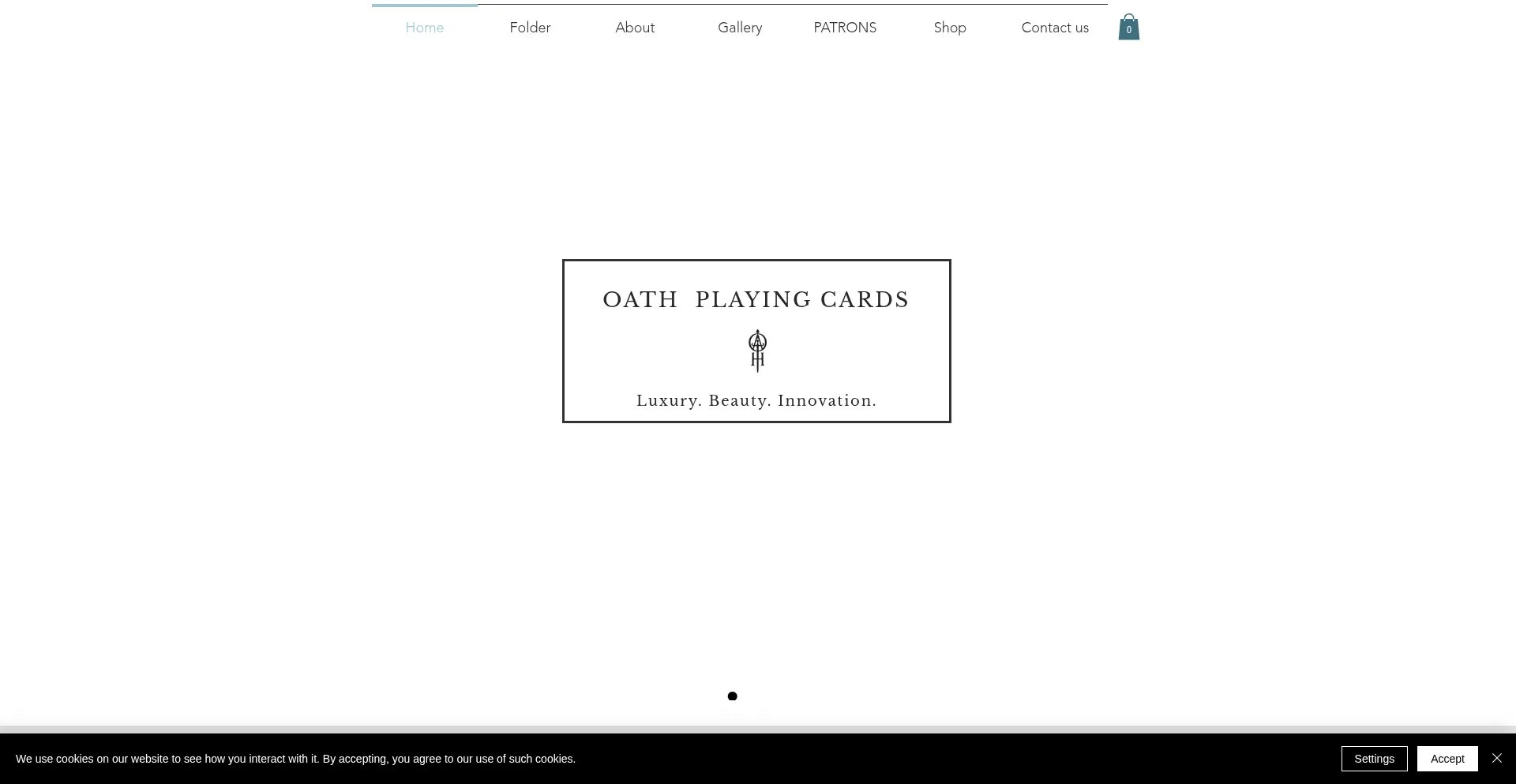Go to the Shop page
Image resolution: width=1516 pixels, height=784 pixels.
(x=949, y=27)
